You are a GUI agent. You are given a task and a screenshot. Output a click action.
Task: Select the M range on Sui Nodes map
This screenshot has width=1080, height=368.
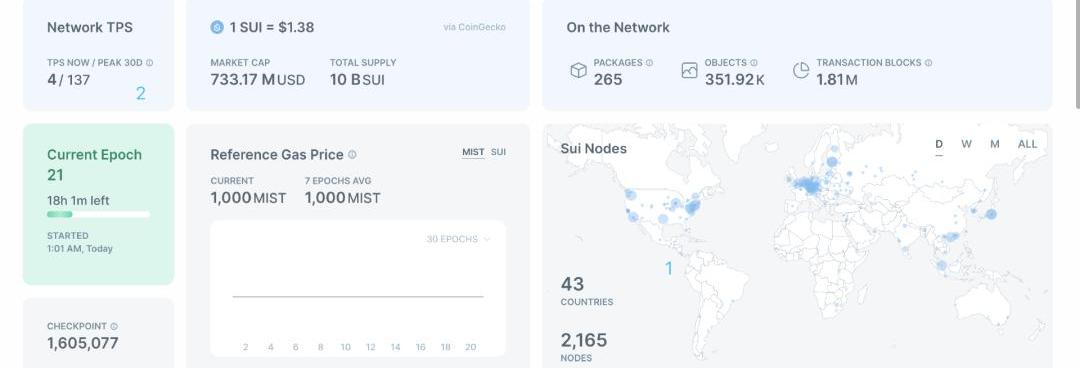995,144
